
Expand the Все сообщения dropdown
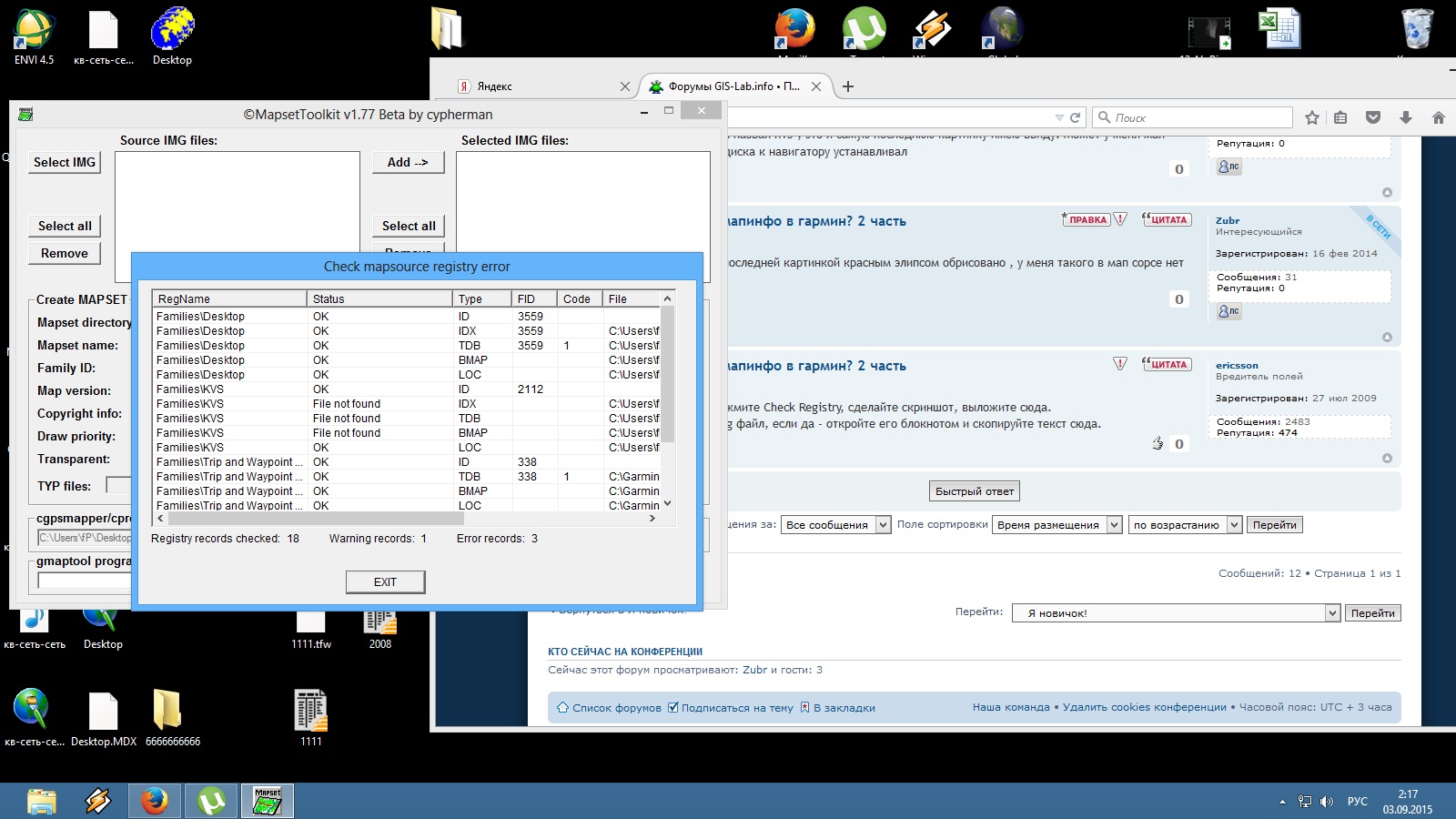pos(837,525)
